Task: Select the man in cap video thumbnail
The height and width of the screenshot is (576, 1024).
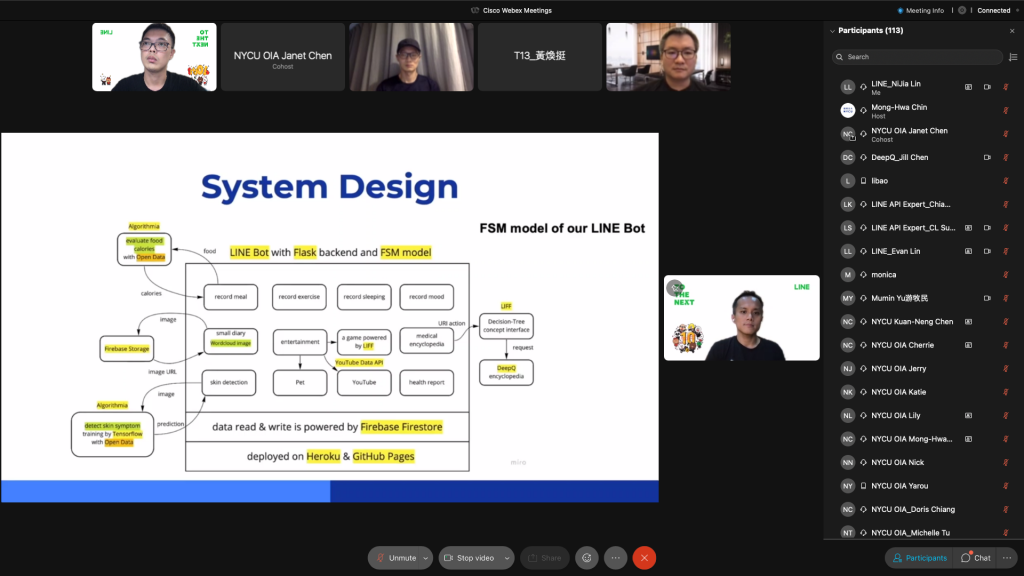Action: (411, 57)
